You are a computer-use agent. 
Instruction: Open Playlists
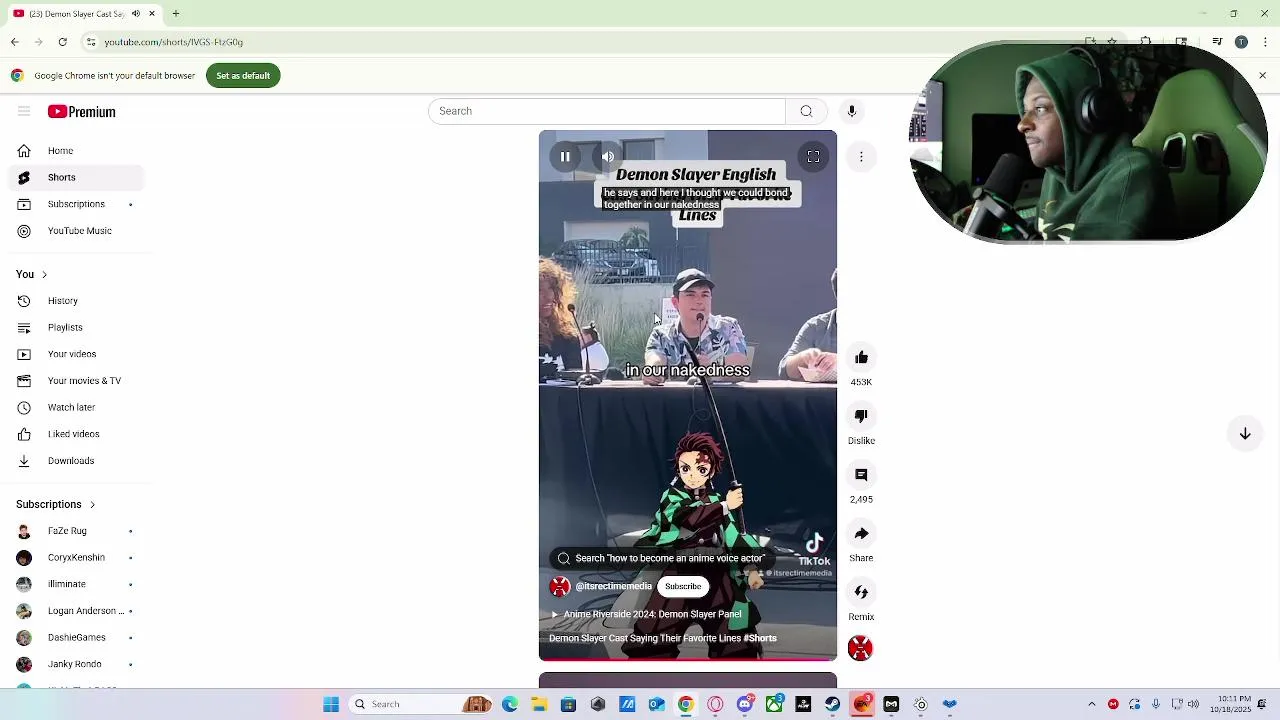[76, 327]
